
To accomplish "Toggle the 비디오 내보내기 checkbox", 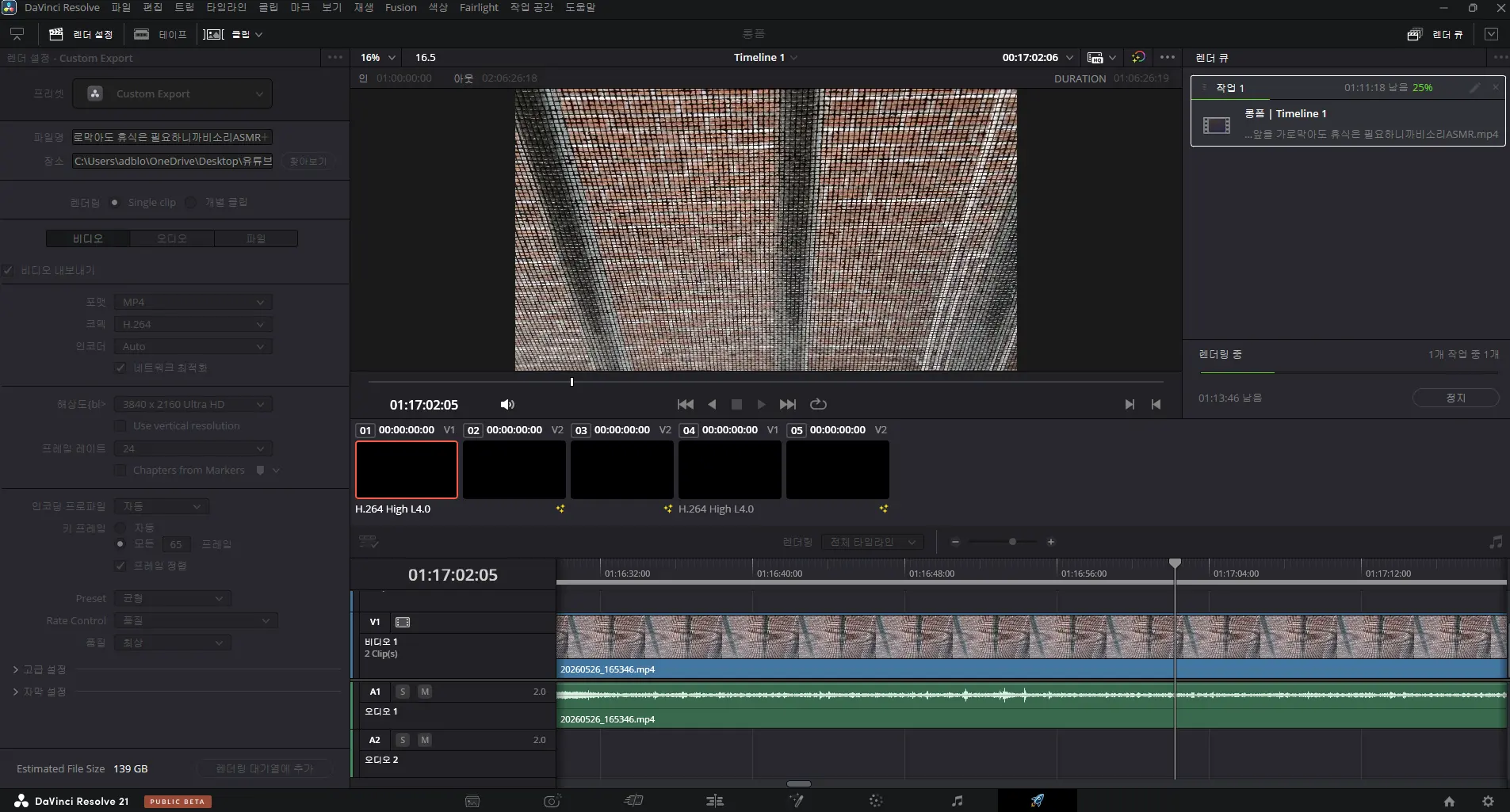I will [x=8, y=271].
